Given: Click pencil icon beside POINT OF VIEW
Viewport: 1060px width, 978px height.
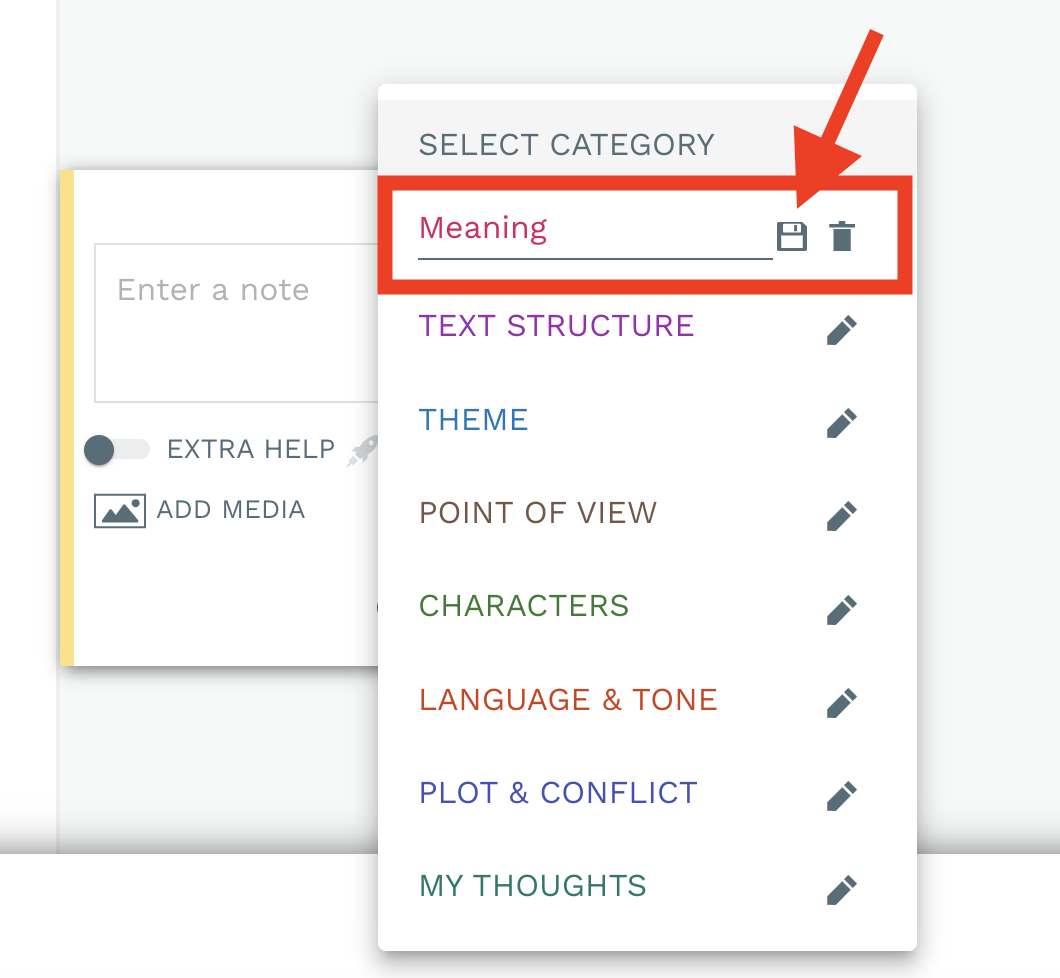Looking at the screenshot, I should pos(842,517).
